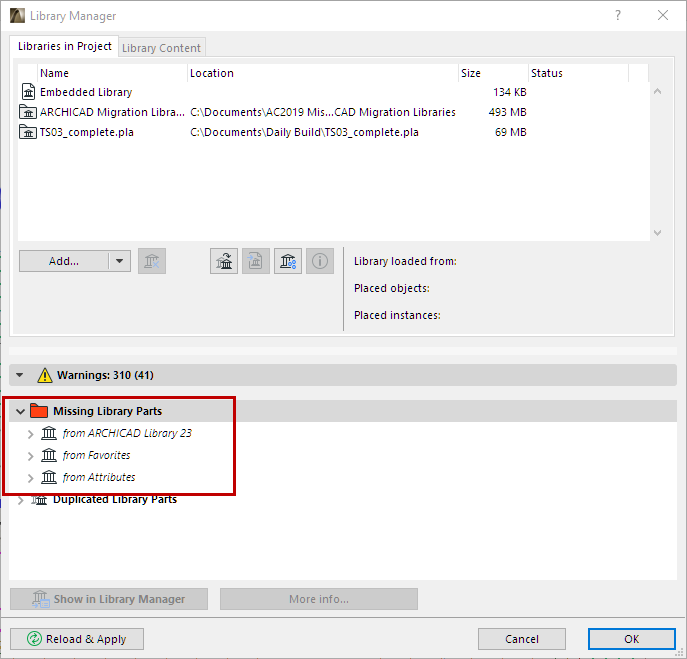Click the Warnings: 310 (41) header text
Image resolution: width=687 pixels, height=659 pixels.
coord(105,376)
